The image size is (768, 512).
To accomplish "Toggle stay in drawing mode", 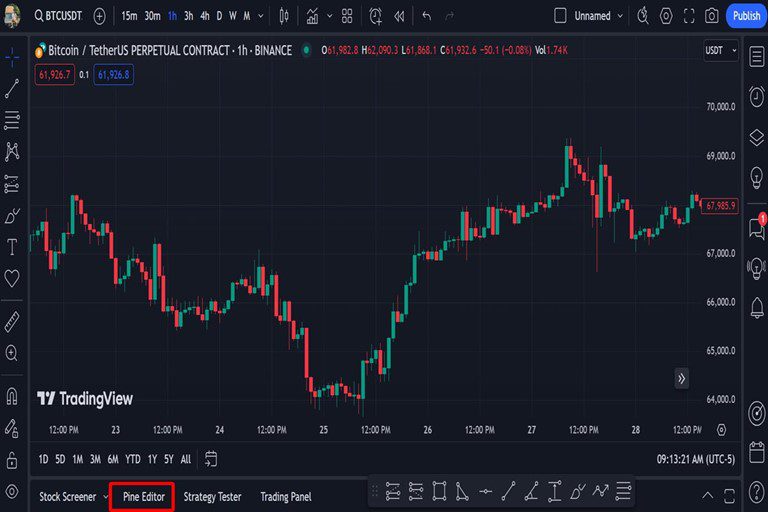I will tap(12, 428).
